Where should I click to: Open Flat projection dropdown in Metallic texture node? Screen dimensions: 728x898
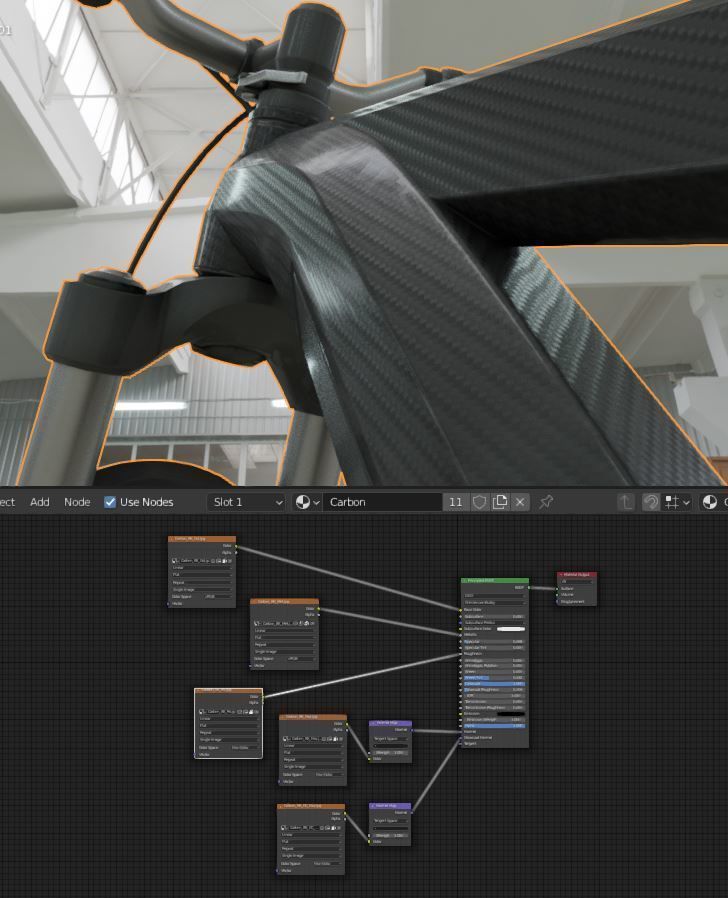pos(285,637)
